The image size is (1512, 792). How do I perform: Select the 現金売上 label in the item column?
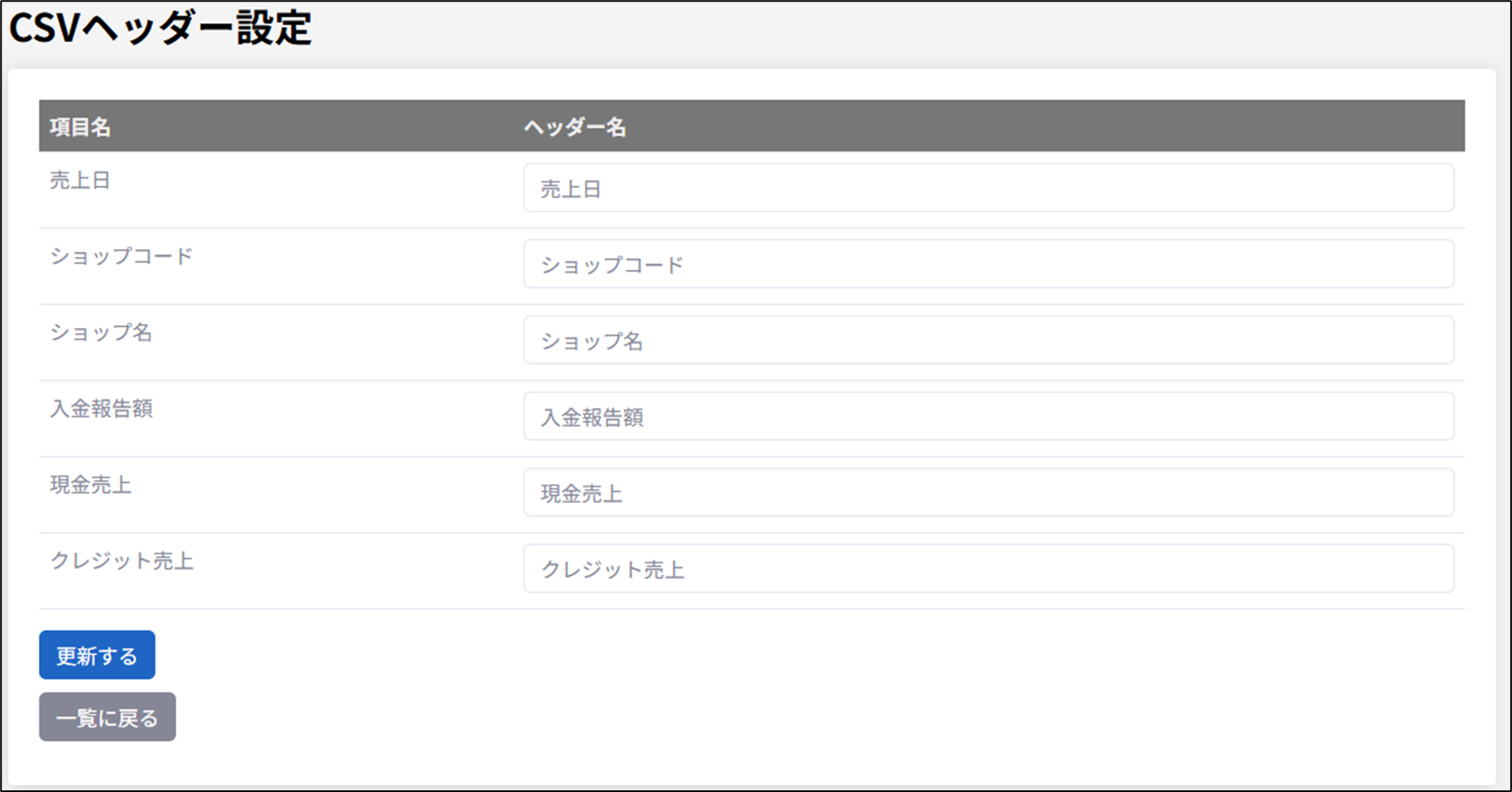pyautogui.click(x=91, y=485)
